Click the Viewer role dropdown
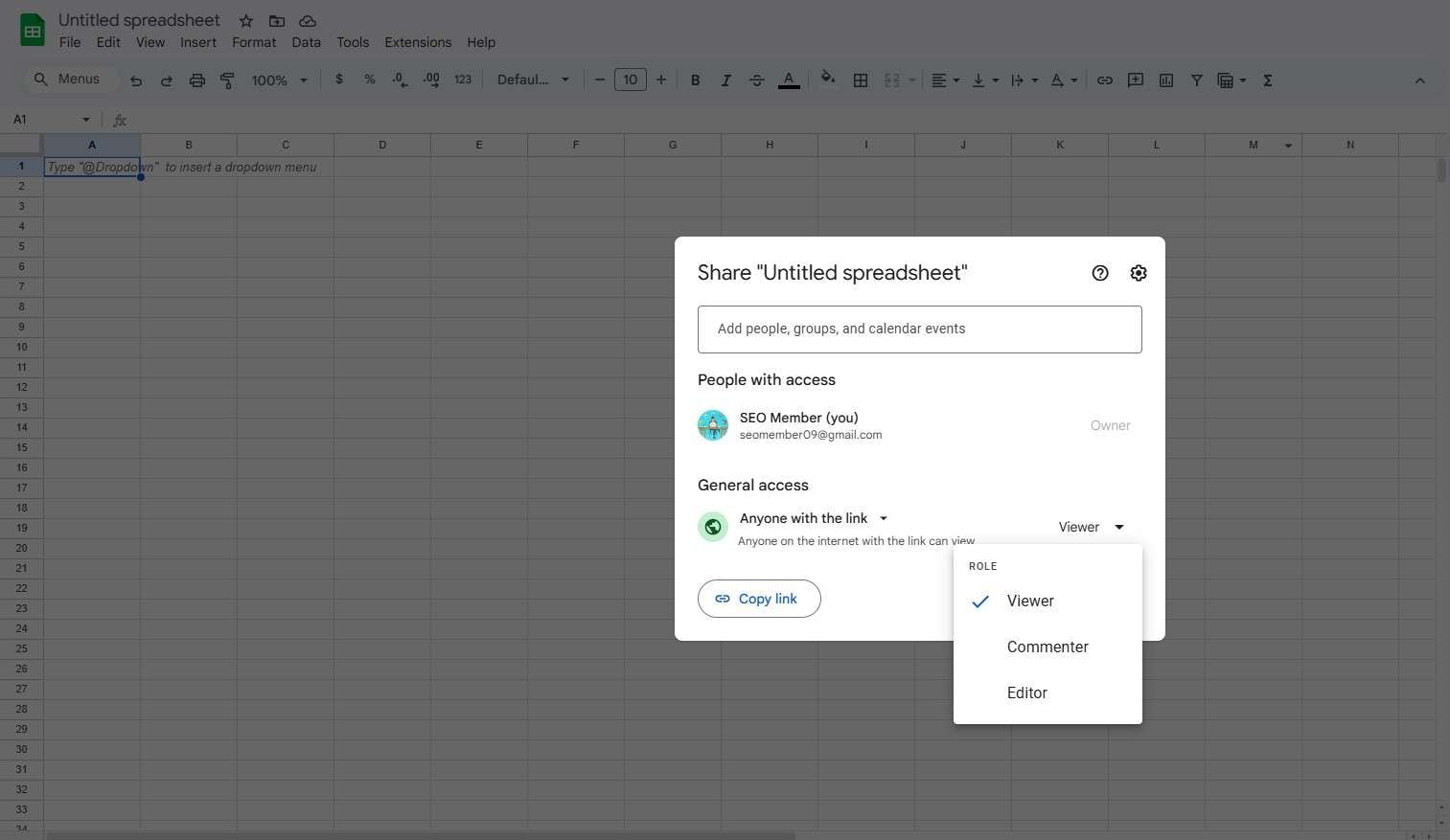Image resolution: width=1450 pixels, height=840 pixels. click(1091, 527)
